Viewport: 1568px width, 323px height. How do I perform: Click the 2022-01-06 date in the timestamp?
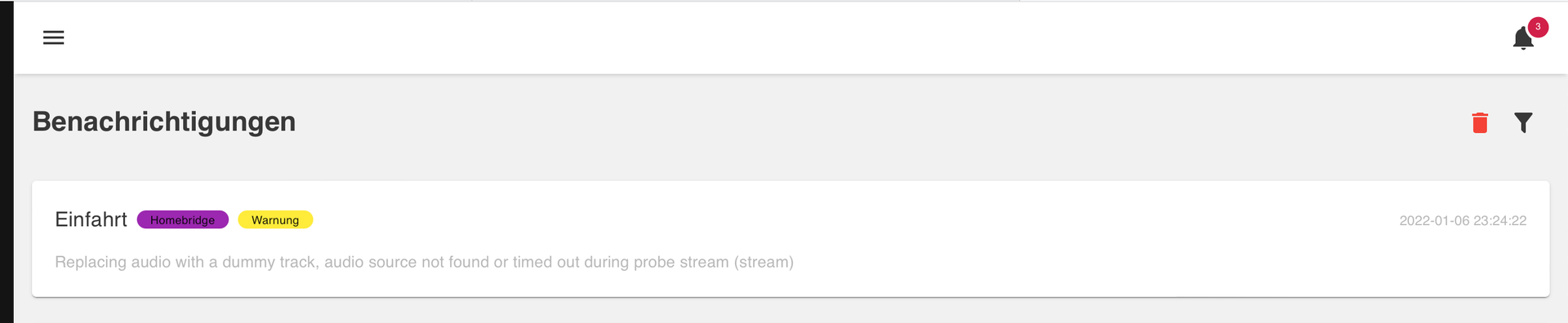pos(1434,220)
